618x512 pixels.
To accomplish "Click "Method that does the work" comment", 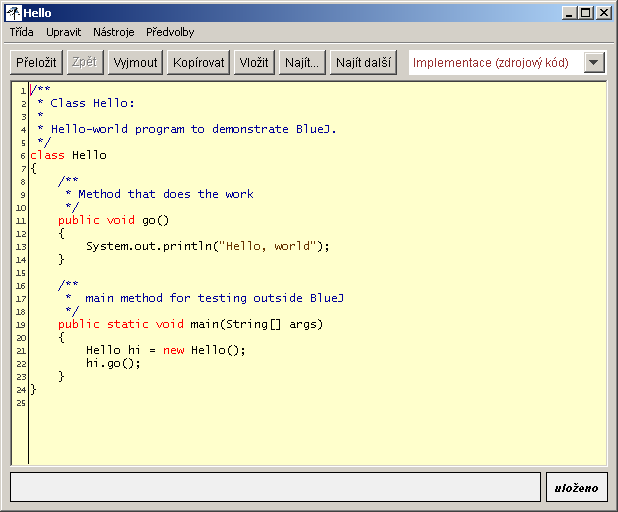I will tap(166, 194).
